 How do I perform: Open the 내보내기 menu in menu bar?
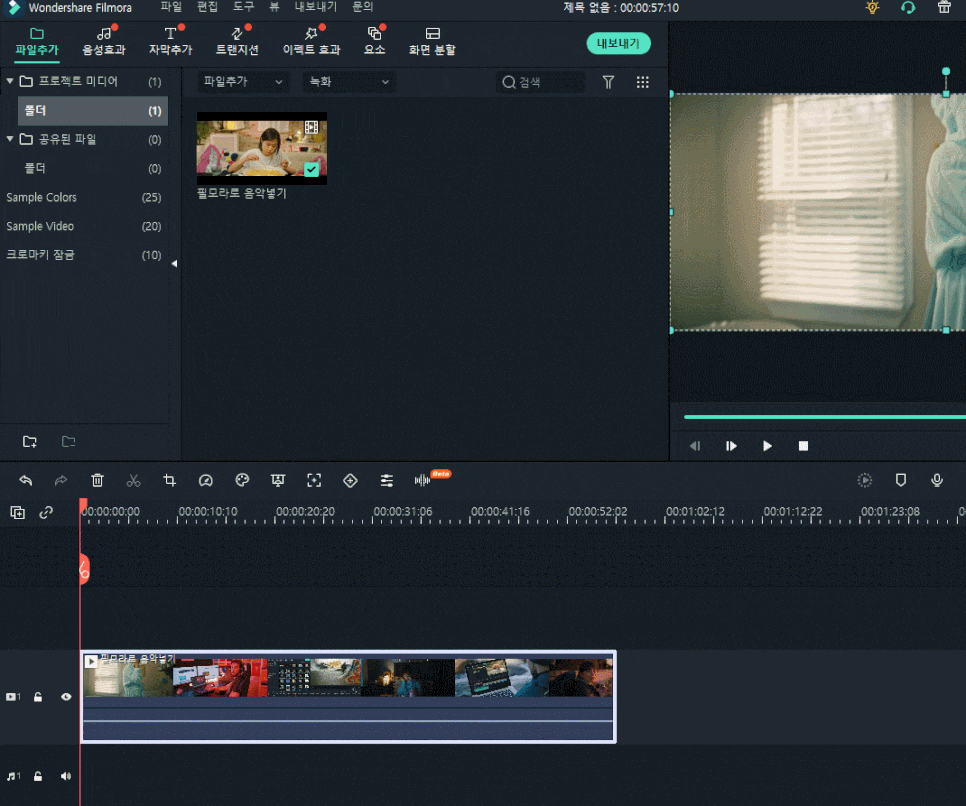315,7
